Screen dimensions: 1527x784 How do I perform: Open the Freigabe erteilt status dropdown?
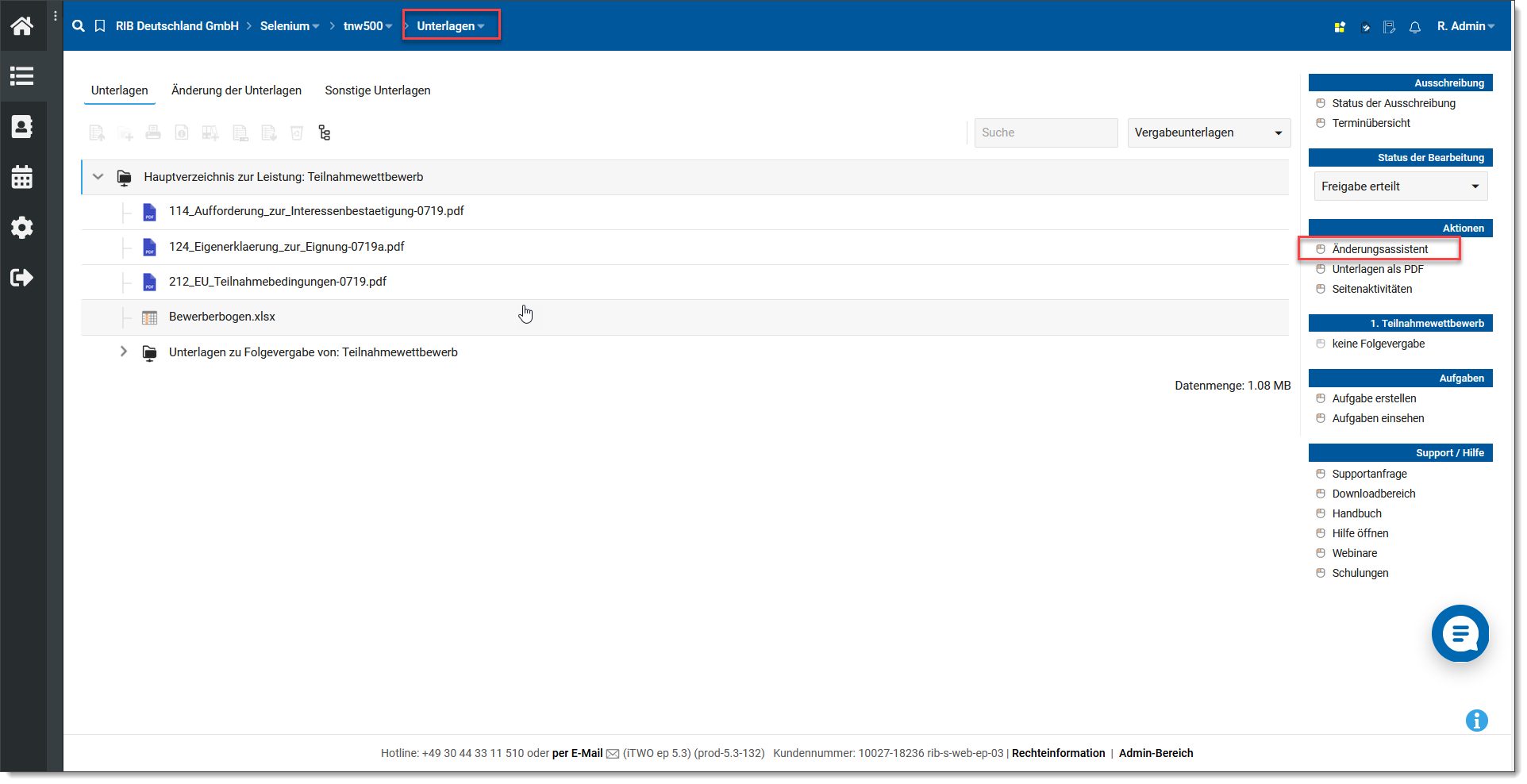1400,186
